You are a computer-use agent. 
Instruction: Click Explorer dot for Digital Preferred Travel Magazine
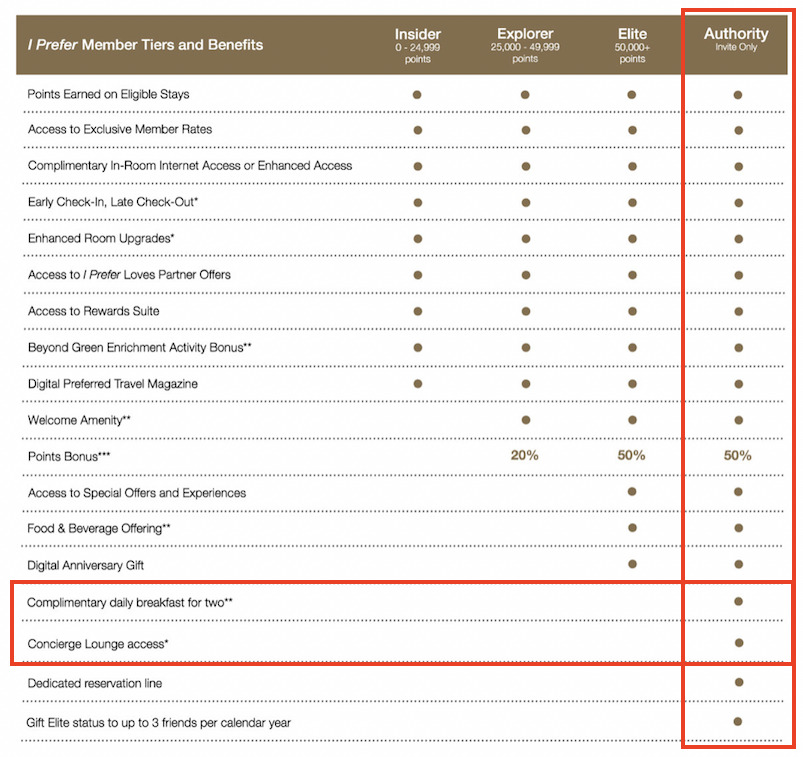coord(526,384)
